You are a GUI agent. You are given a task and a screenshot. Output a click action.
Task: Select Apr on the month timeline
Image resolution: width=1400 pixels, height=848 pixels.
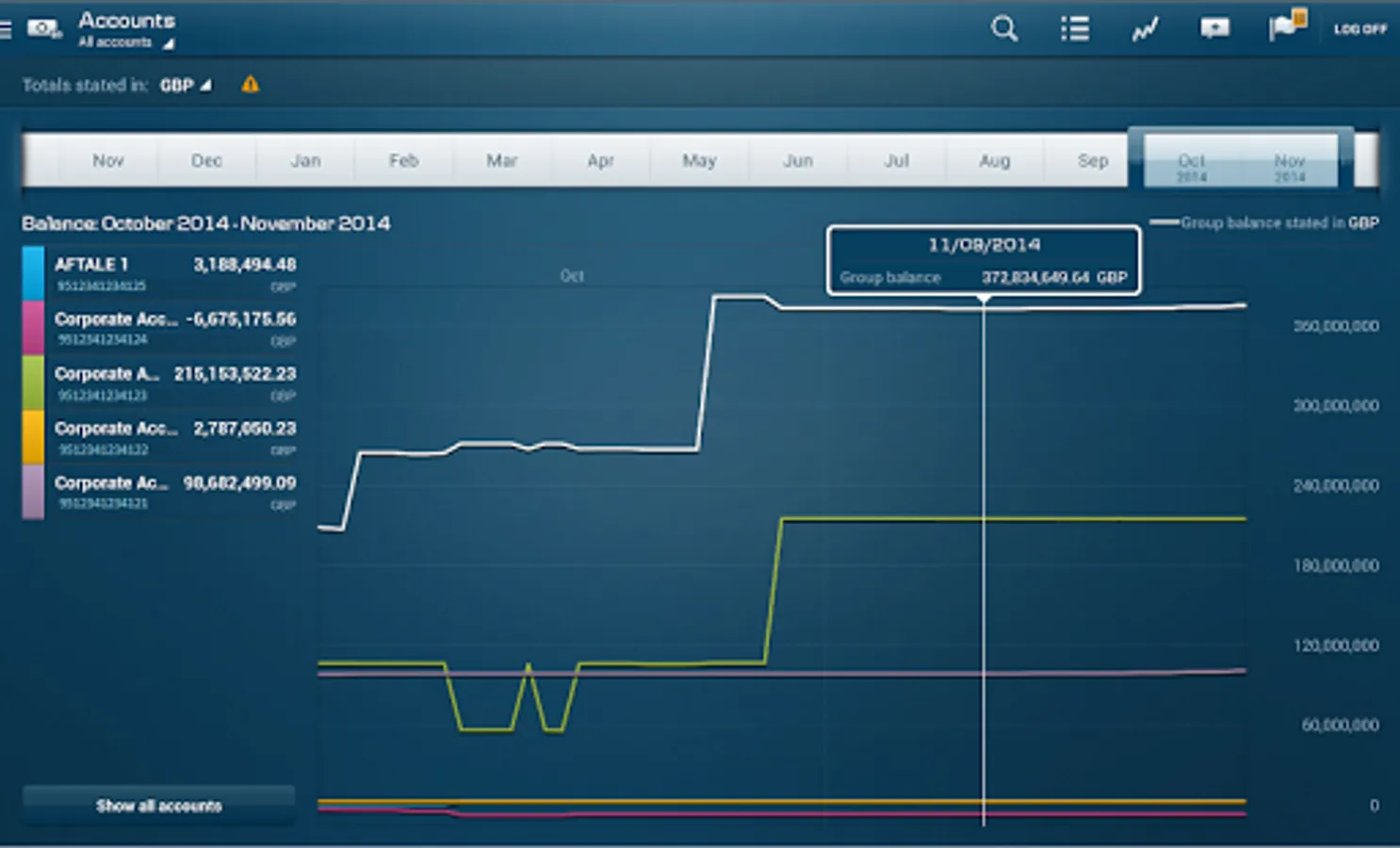click(x=600, y=161)
